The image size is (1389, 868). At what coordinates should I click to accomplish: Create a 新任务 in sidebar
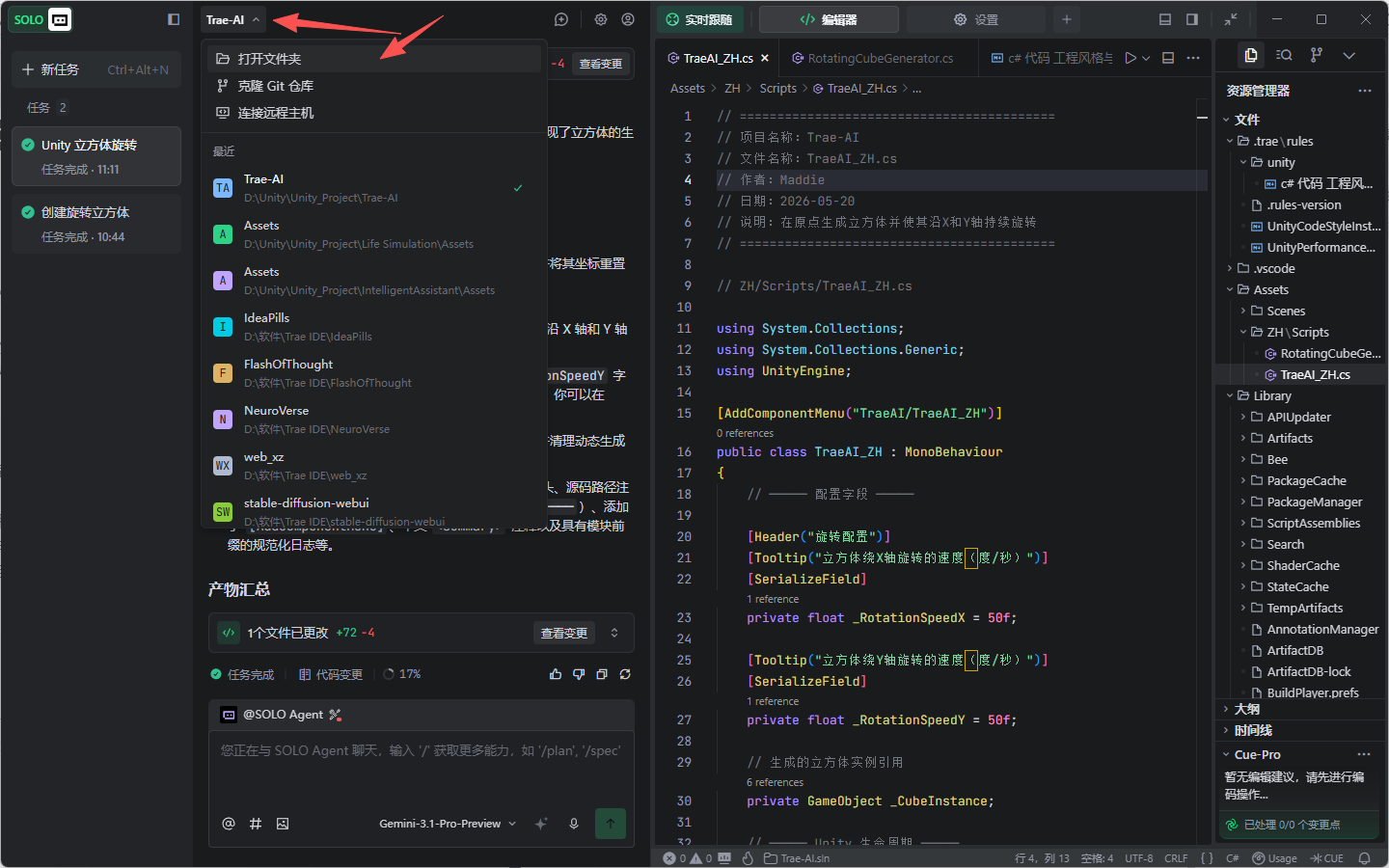pyautogui.click(x=96, y=69)
